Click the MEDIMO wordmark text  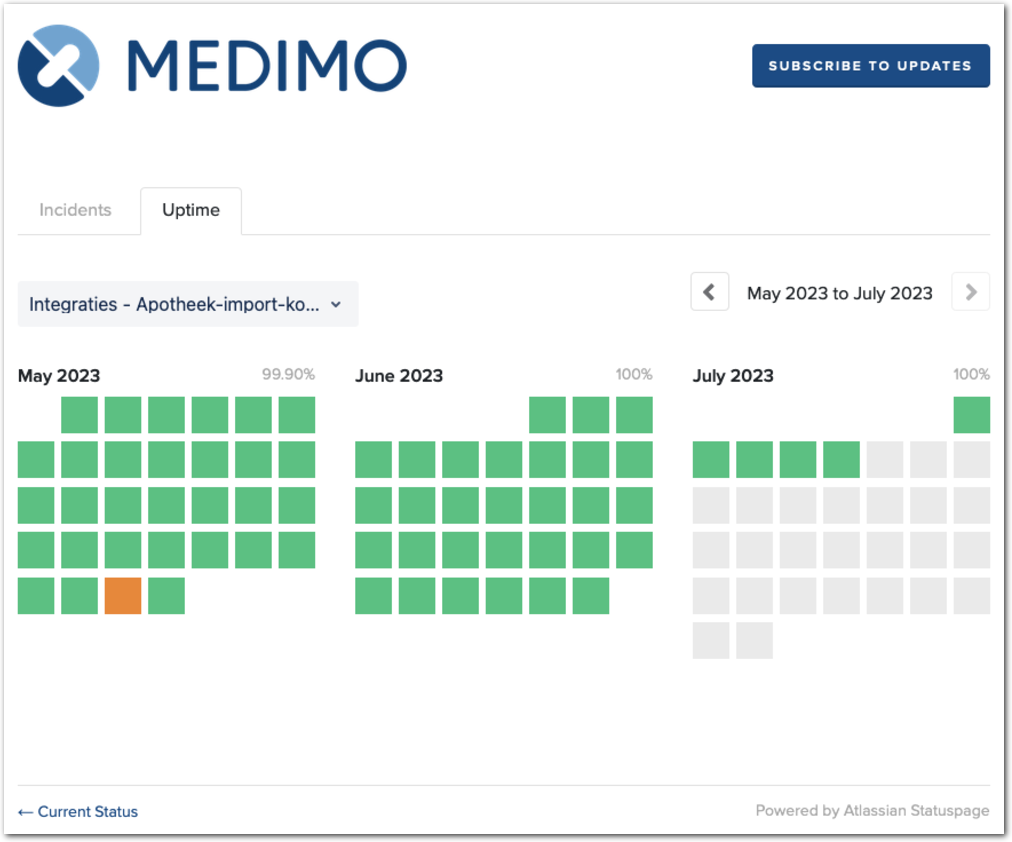tap(267, 66)
